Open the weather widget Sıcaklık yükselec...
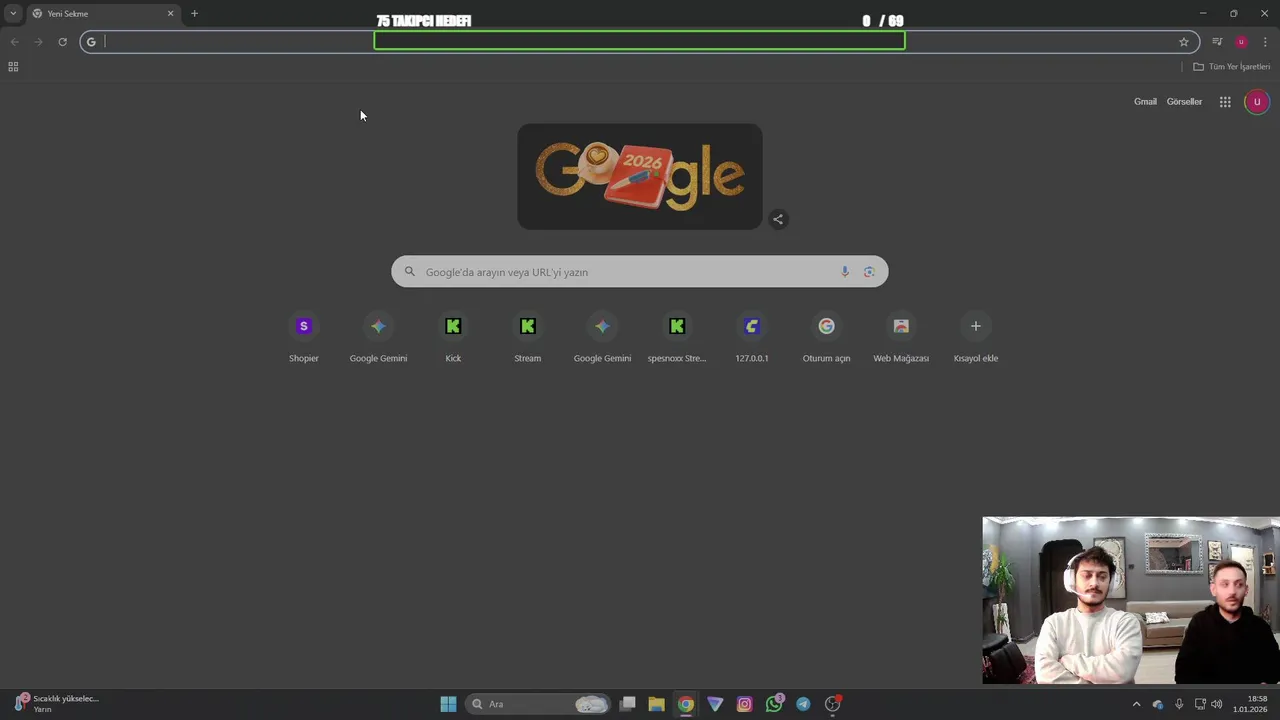Image resolution: width=1280 pixels, height=720 pixels. point(56,704)
